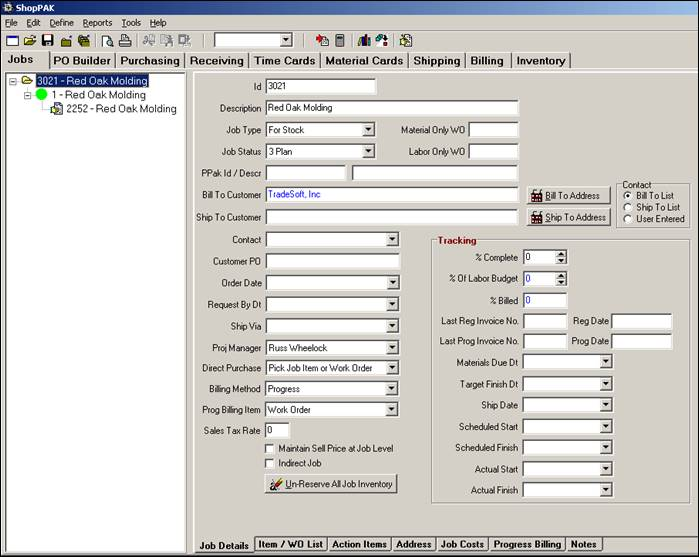699x557 pixels.
Task: Open the Reports menu
Action: tap(97, 22)
